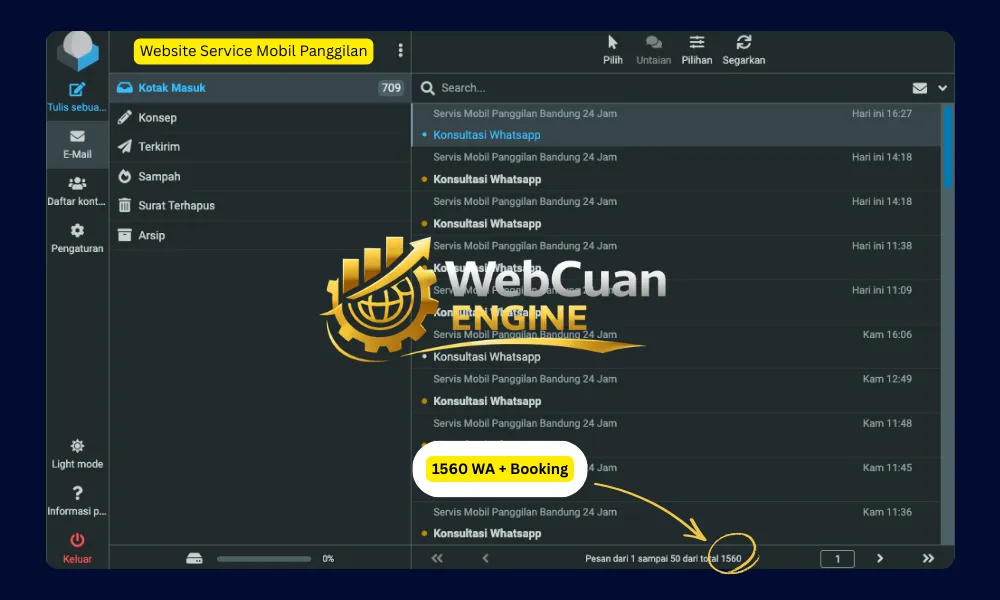
Task: Click the storage quota usage bar
Action: tap(263, 559)
